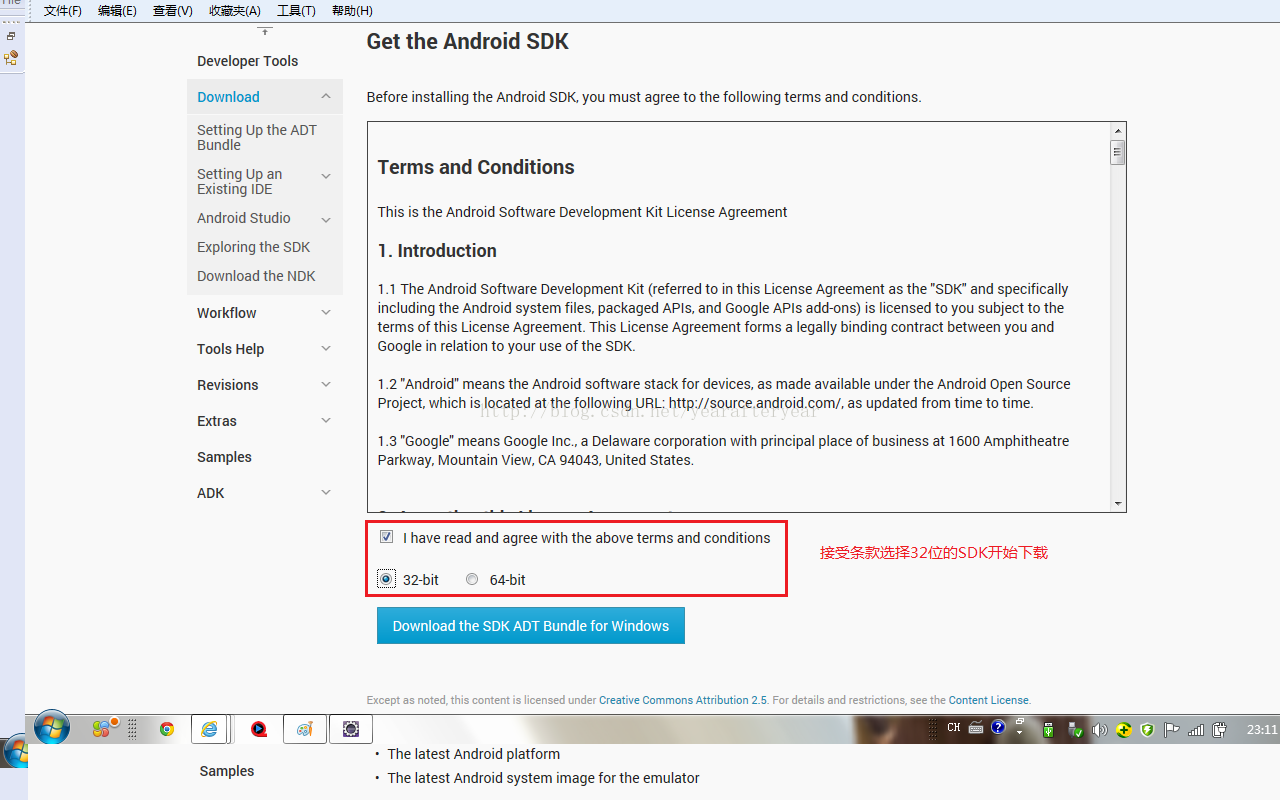Open the red media player taskbar icon
This screenshot has width=1280, height=800.
pyautogui.click(x=260, y=729)
